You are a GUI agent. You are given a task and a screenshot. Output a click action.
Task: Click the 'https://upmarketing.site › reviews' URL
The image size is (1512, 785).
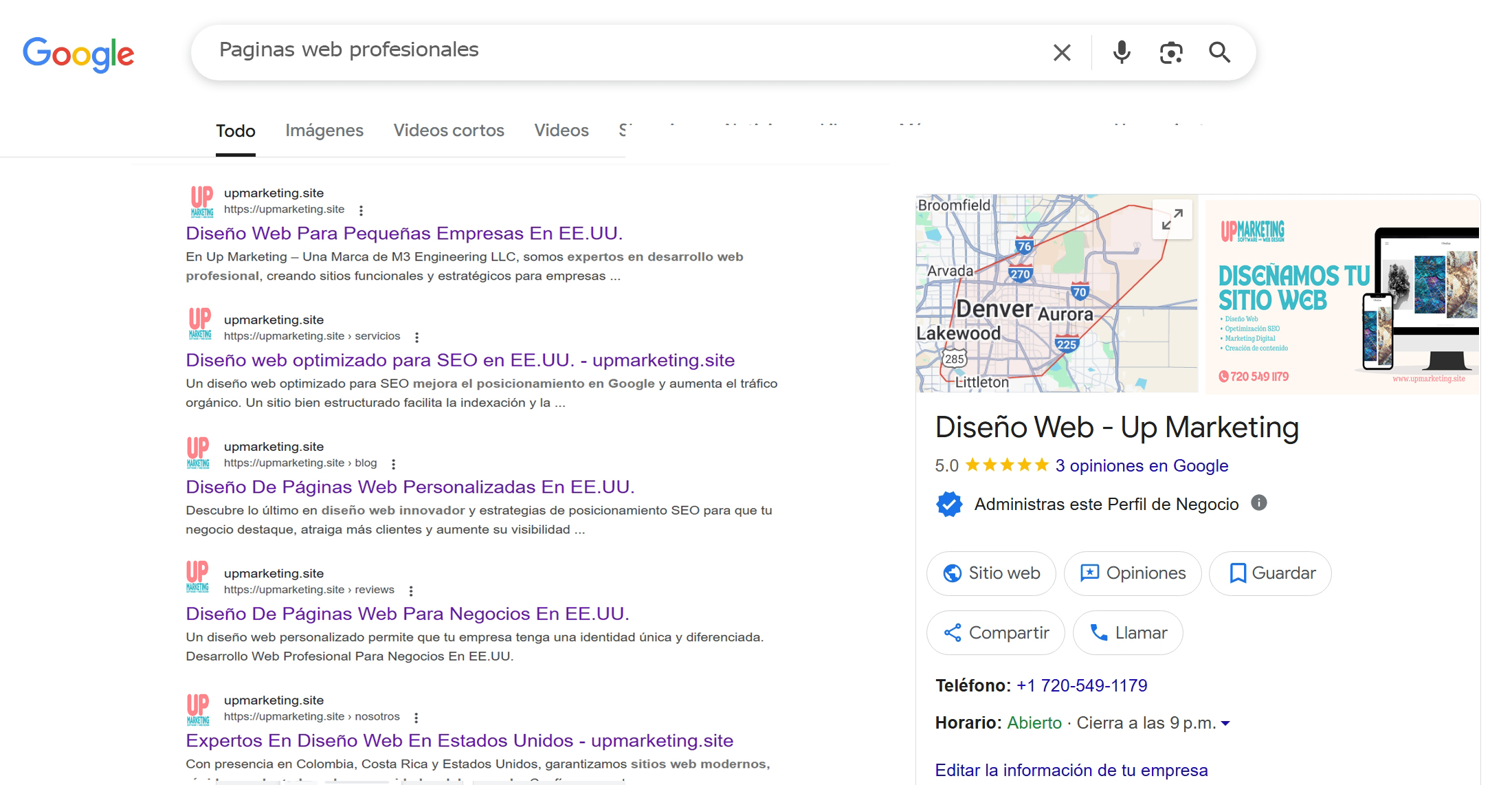(309, 590)
